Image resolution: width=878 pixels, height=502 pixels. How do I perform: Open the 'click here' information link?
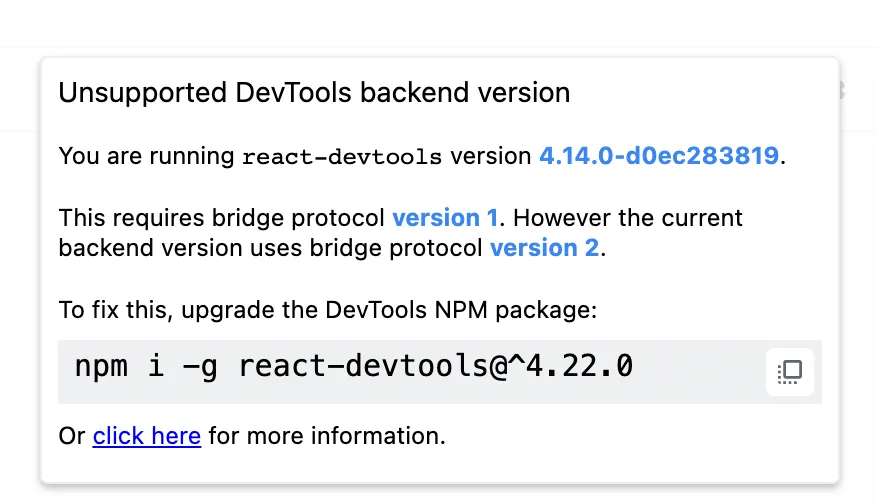pyautogui.click(x=147, y=436)
